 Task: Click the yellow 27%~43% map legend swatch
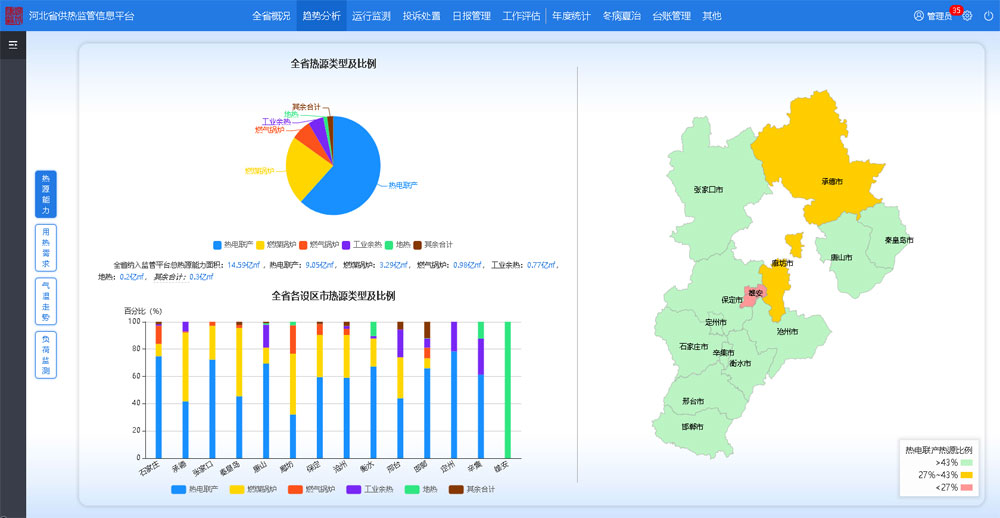[x=966, y=475]
